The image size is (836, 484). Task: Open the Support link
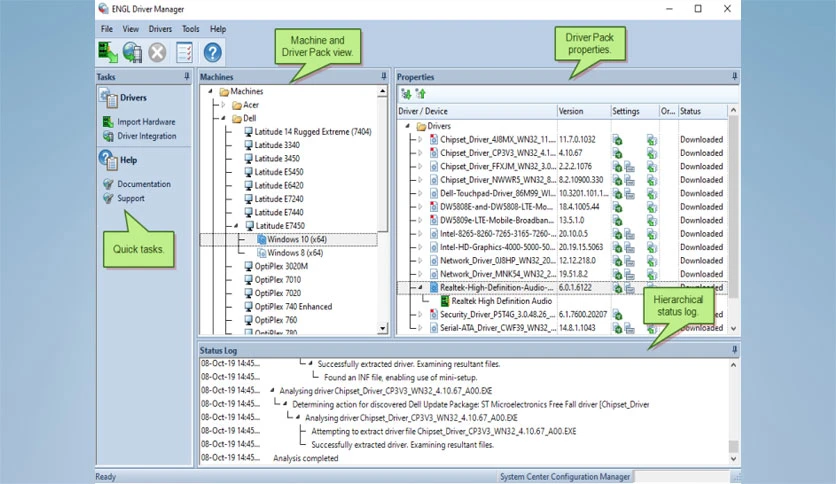click(131, 198)
